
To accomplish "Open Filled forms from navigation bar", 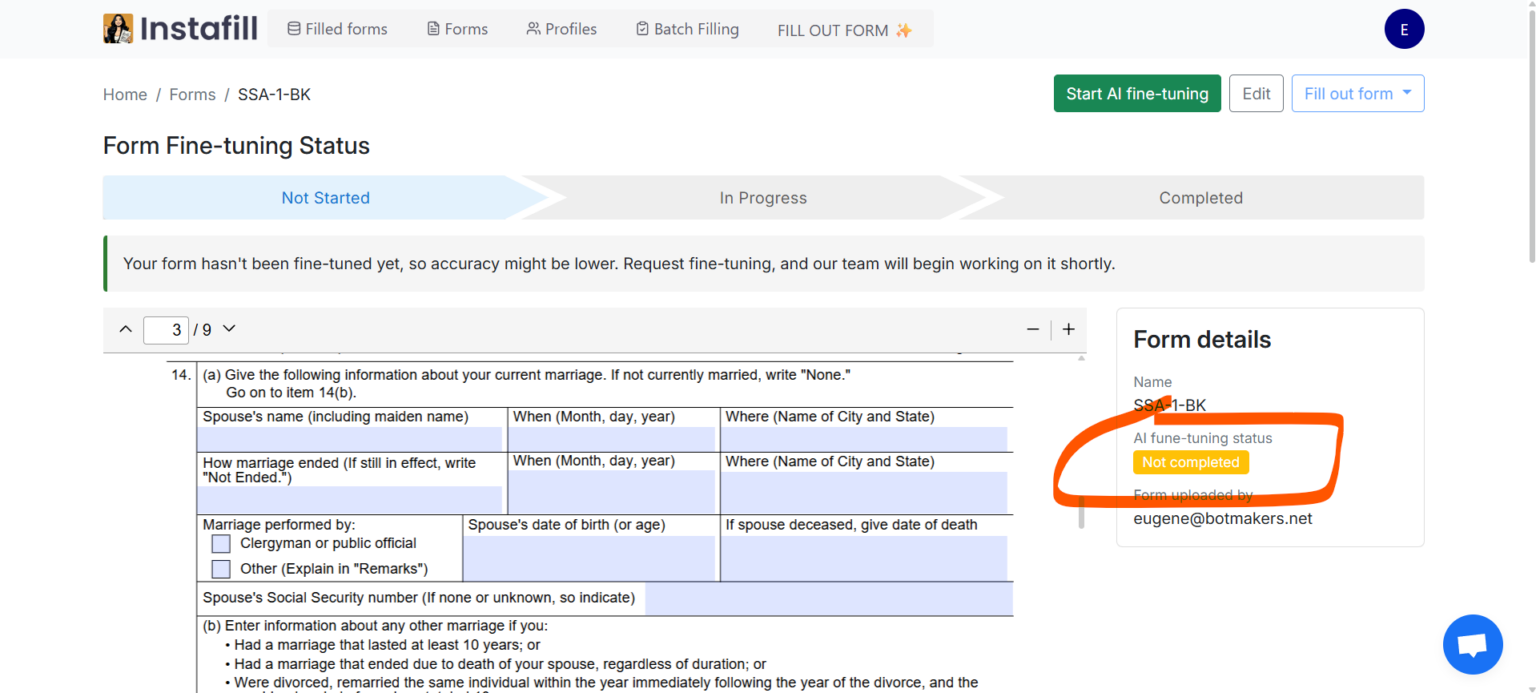I will 337,29.
